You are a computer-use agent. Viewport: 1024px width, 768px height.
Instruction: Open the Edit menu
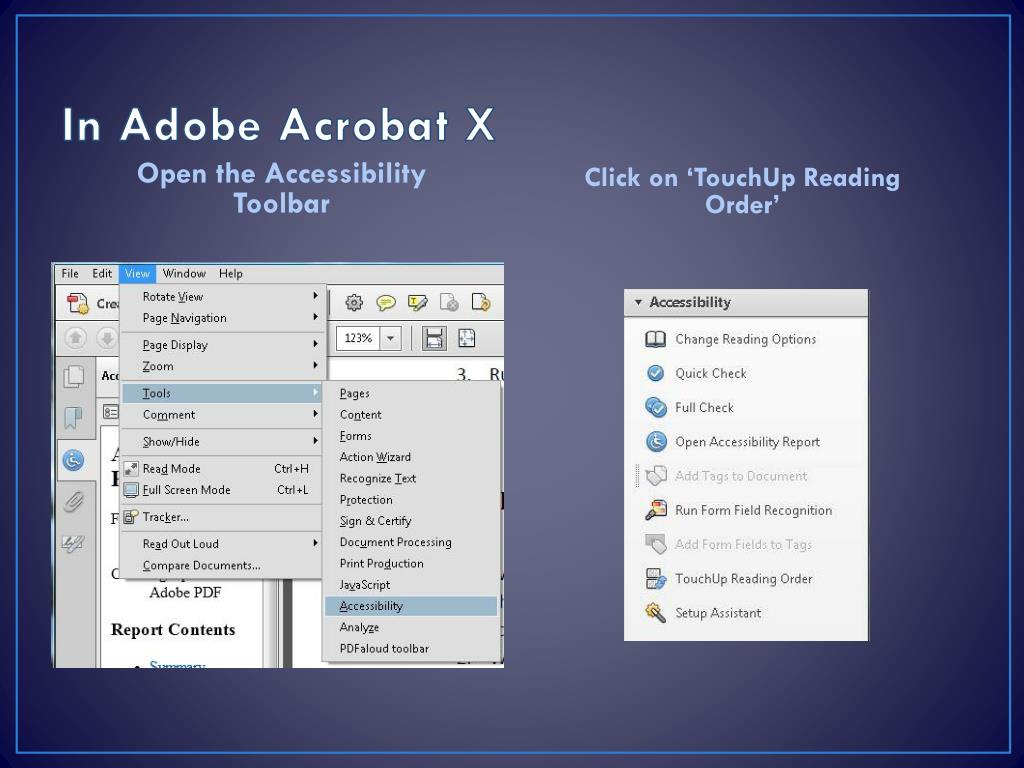(102, 274)
